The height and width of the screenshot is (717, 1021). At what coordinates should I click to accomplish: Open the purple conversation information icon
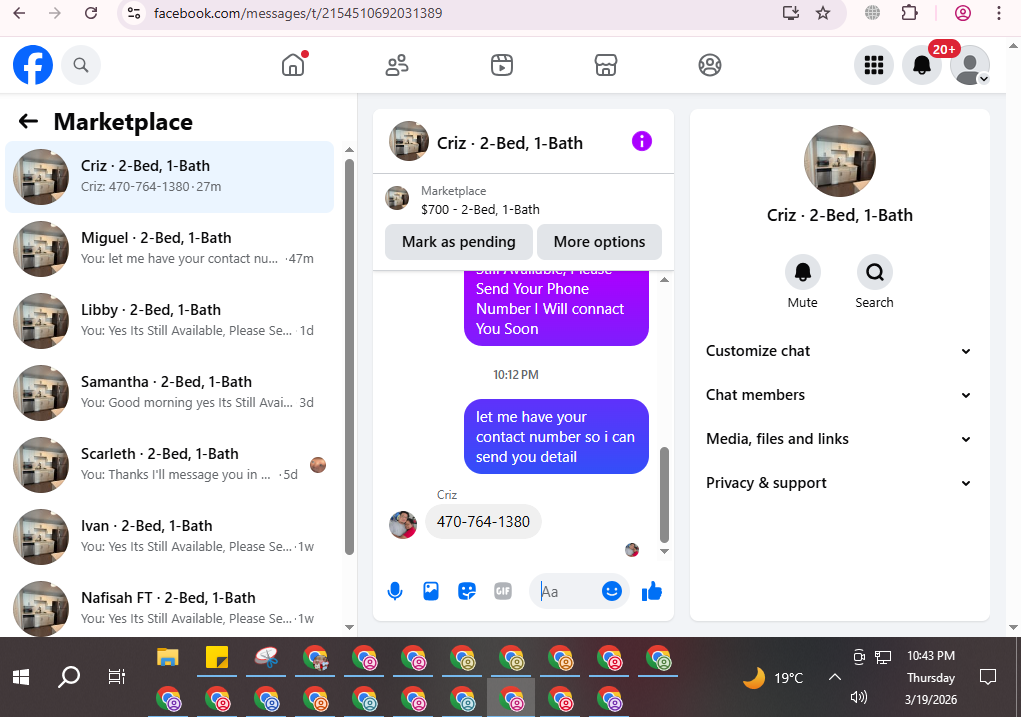pos(642,141)
